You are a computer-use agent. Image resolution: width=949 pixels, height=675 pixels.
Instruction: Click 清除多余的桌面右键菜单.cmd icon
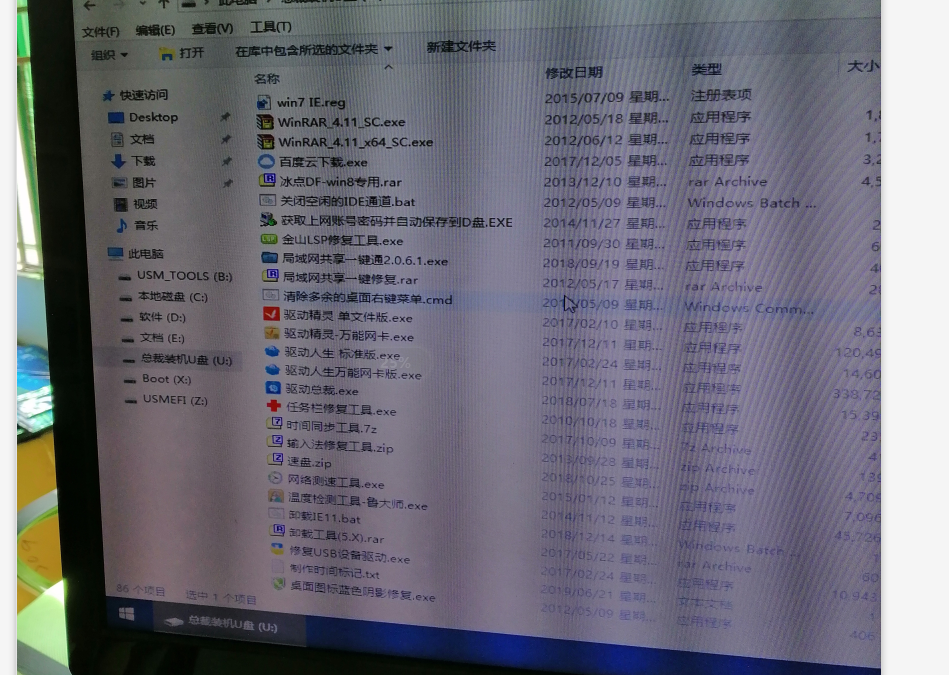pyautogui.click(x=271, y=296)
